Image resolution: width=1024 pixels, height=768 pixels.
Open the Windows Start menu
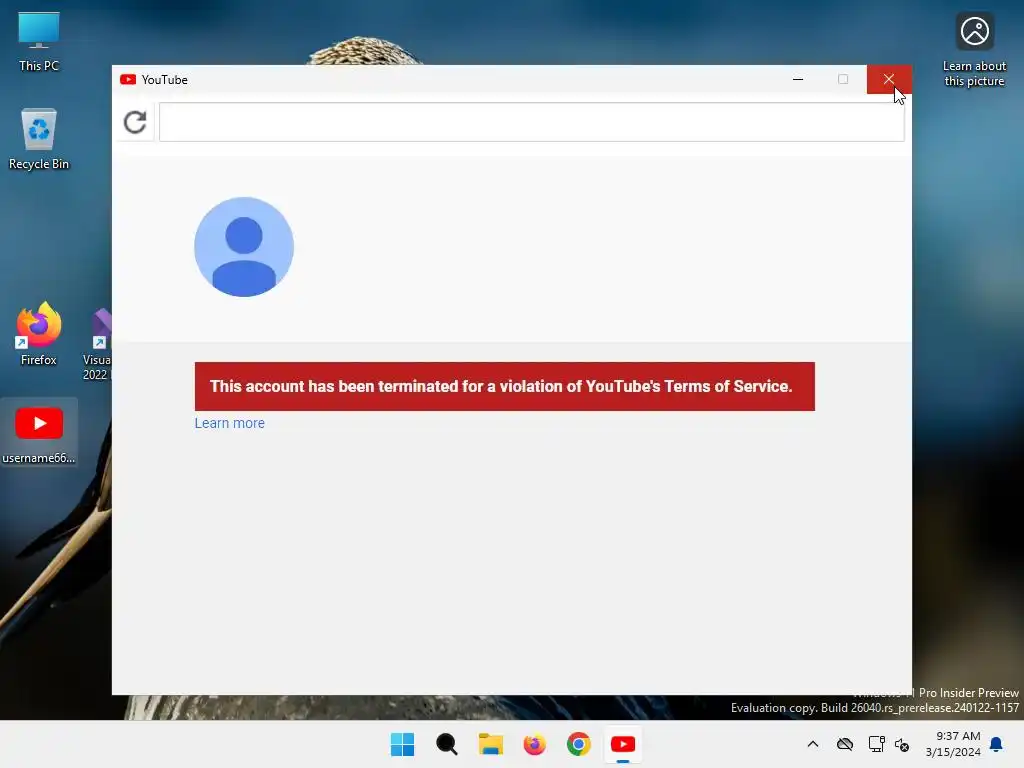(x=402, y=744)
